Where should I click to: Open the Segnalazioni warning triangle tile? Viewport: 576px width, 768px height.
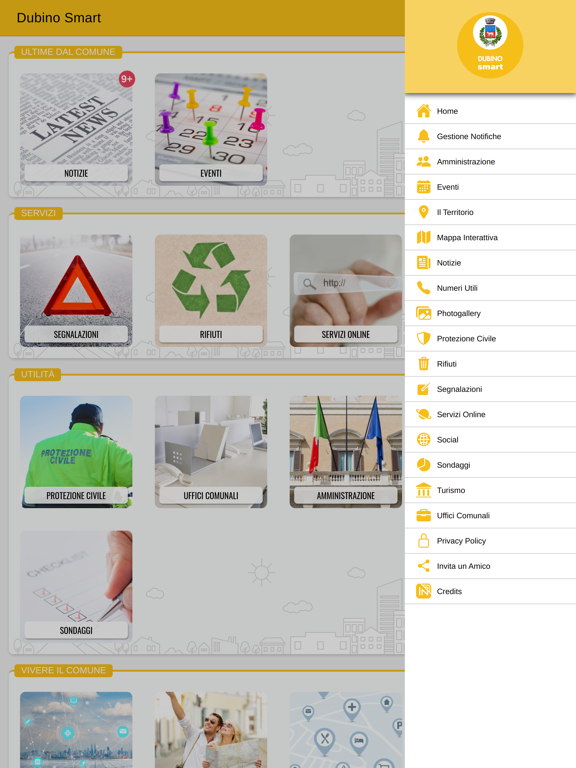76,291
